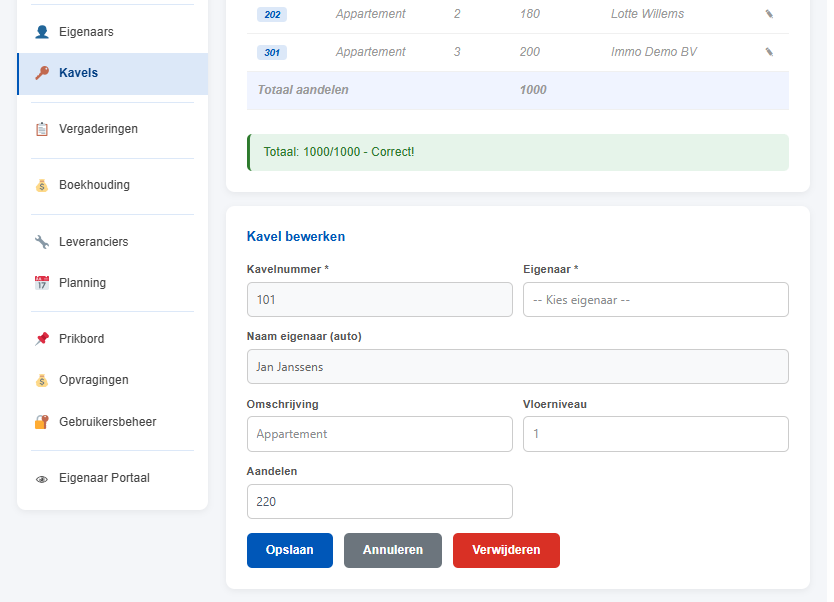Click the Omschrijving input field

(379, 434)
